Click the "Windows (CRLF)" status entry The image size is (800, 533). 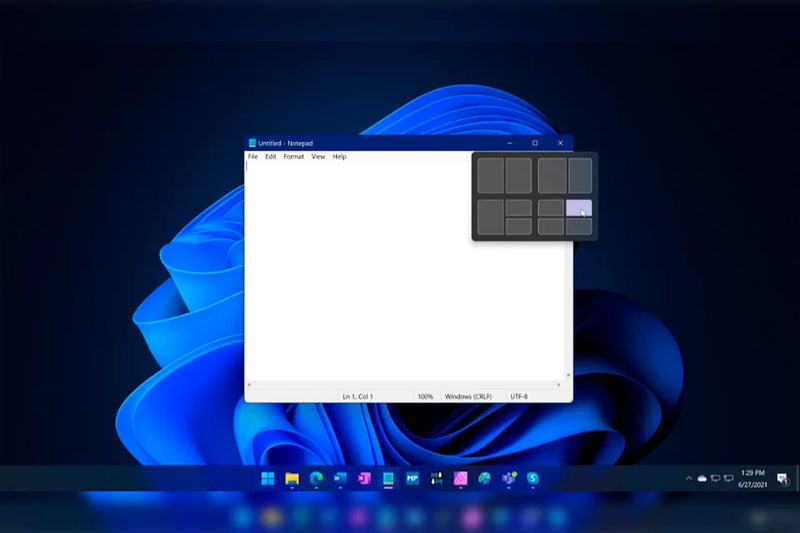pyautogui.click(x=468, y=396)
